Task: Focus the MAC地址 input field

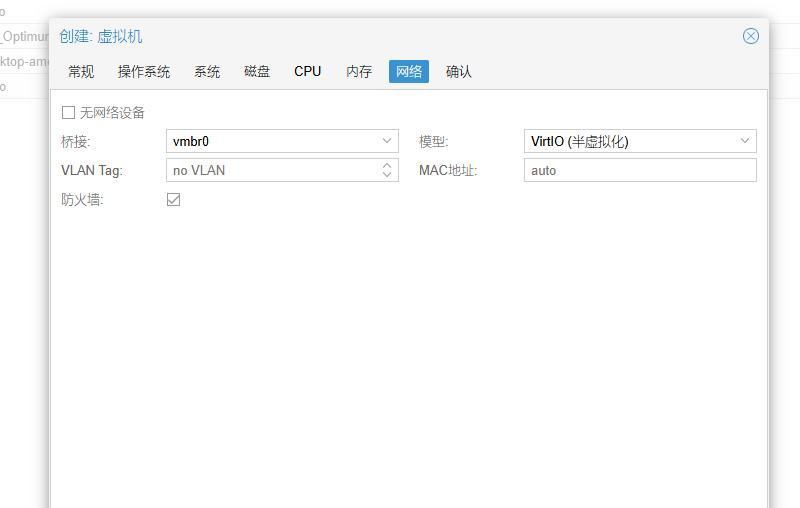Action: (x=640, y=170)
